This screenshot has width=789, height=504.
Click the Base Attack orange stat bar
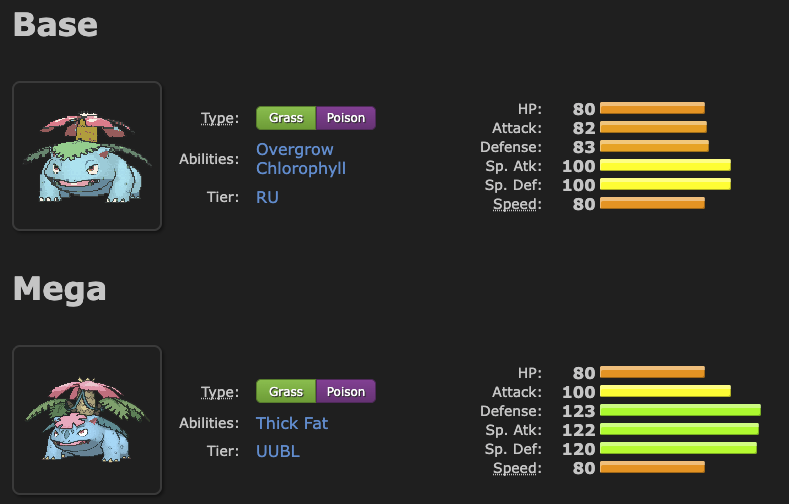pos(653,127)
